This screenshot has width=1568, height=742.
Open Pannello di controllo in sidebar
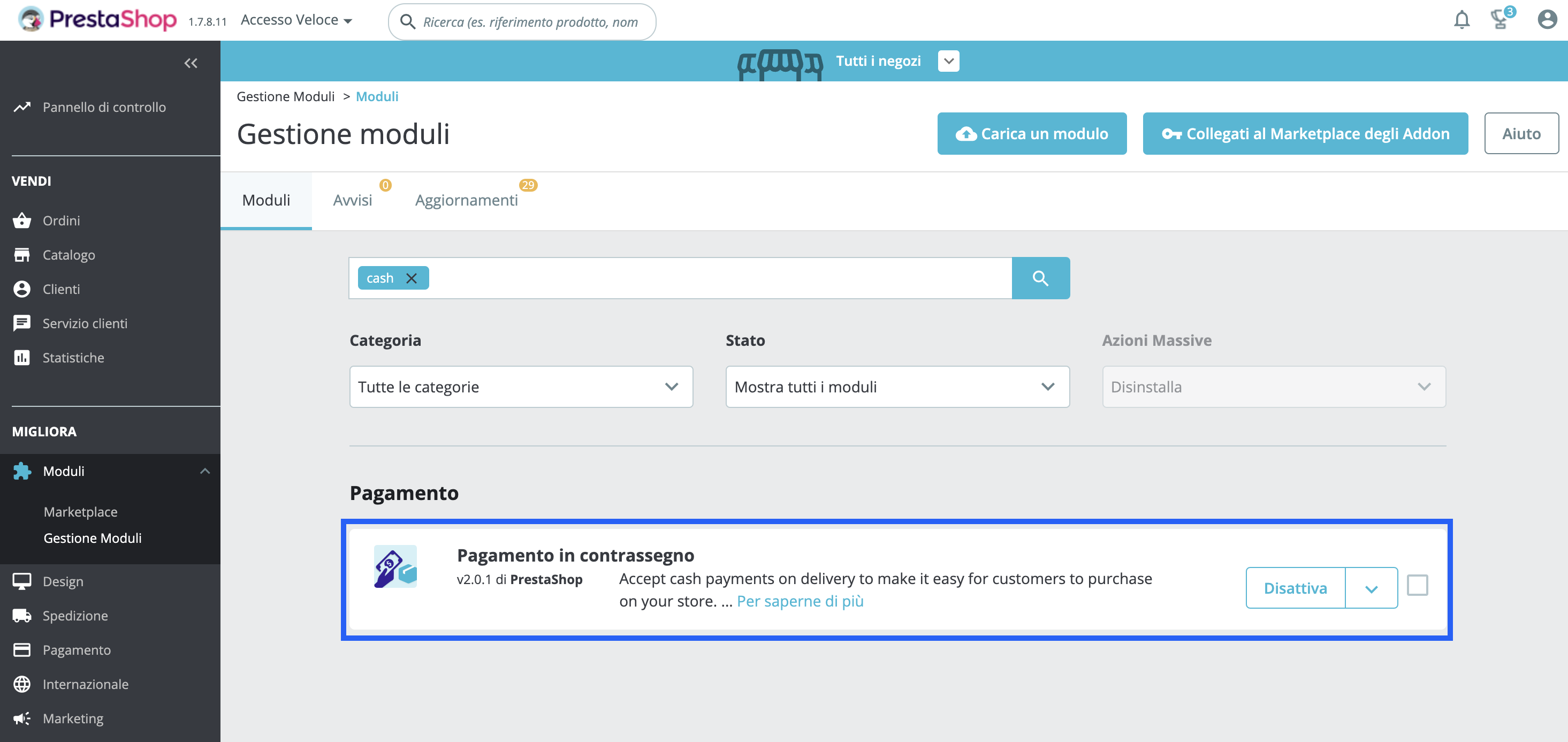click(x=104, y=107)
